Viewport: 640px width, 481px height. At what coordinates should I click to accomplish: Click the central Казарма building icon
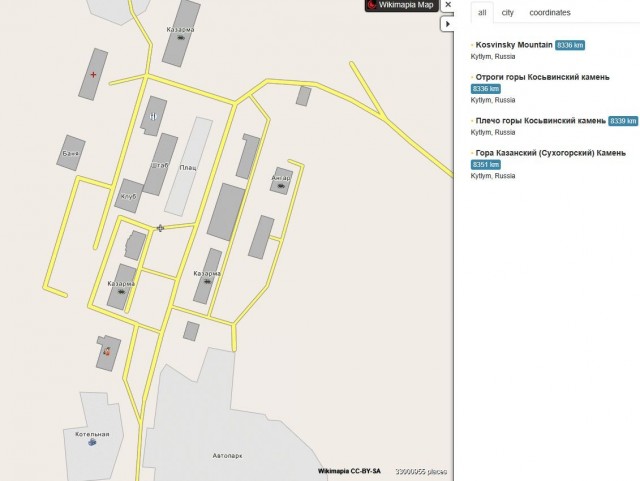coord(207,282)
